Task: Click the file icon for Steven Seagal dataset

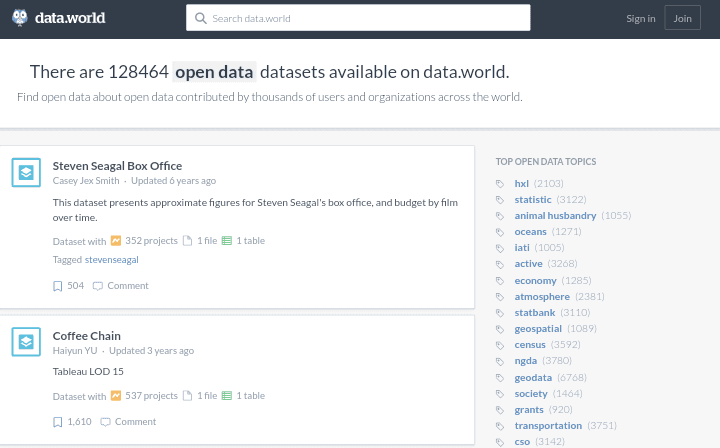Action: [187, 241]
